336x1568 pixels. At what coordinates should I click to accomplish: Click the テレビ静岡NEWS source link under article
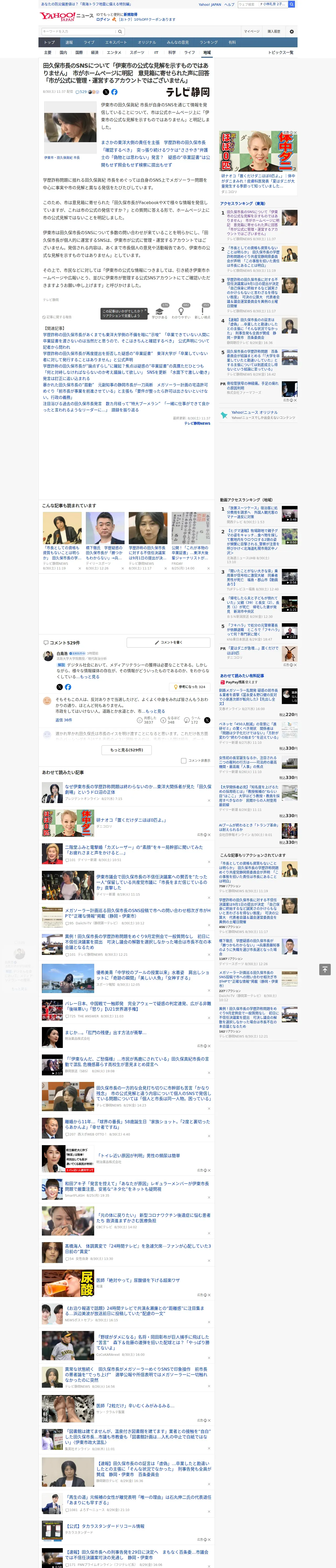pyautogui.click(x=197, y=423)
